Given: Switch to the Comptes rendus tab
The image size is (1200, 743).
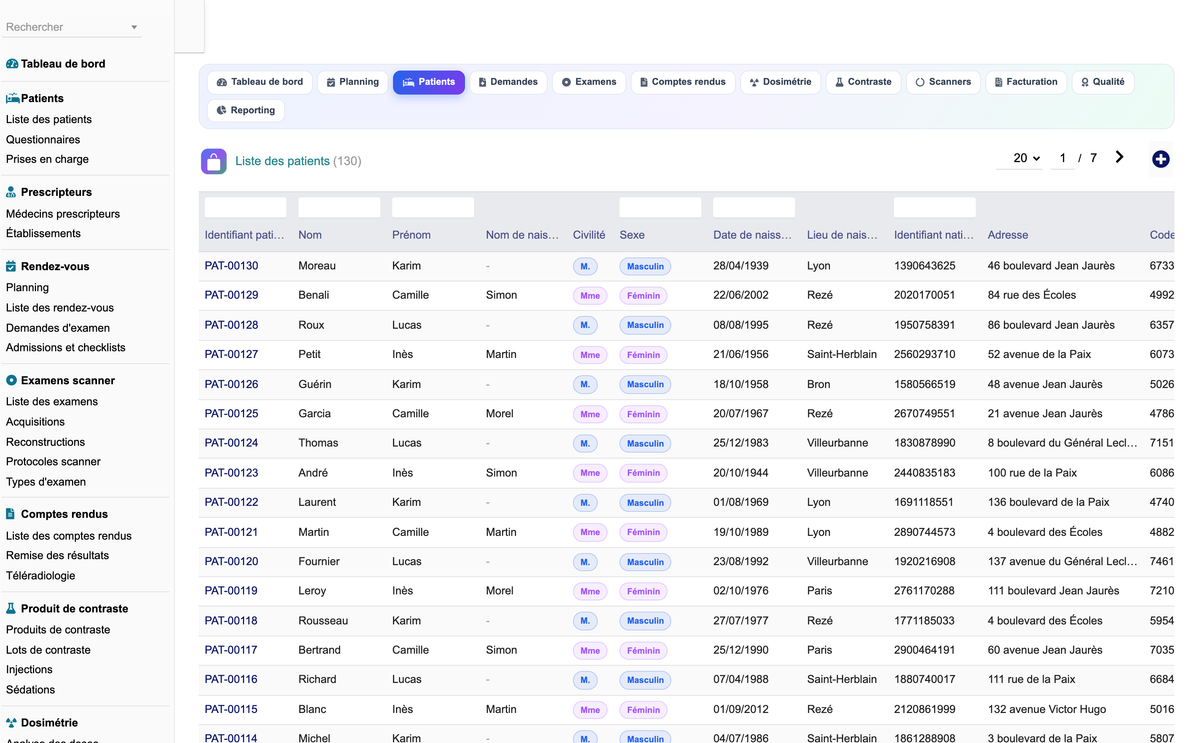Looking at the screenshot, I should [683, 82].
